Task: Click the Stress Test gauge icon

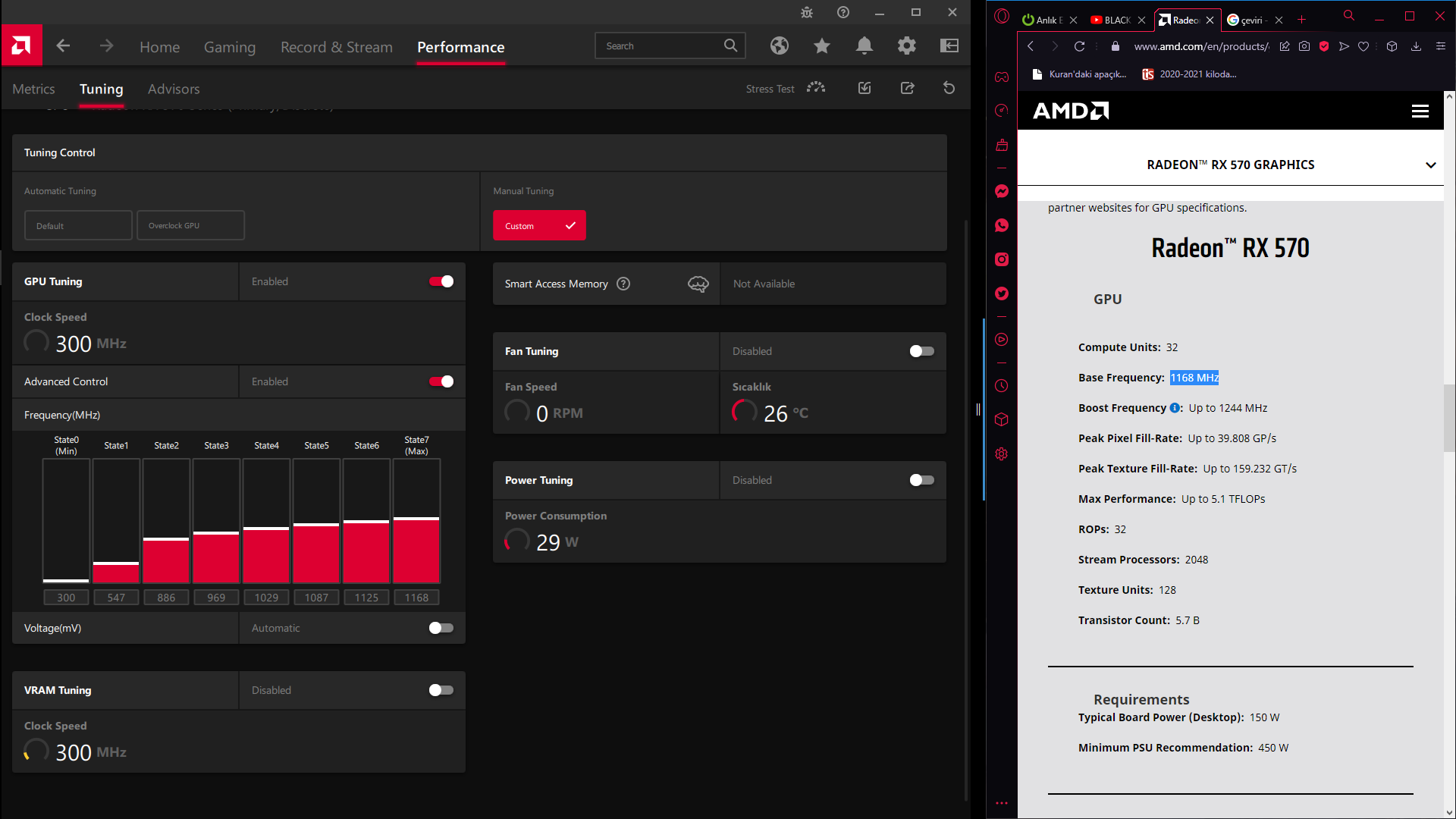Action: pos(816,88)
